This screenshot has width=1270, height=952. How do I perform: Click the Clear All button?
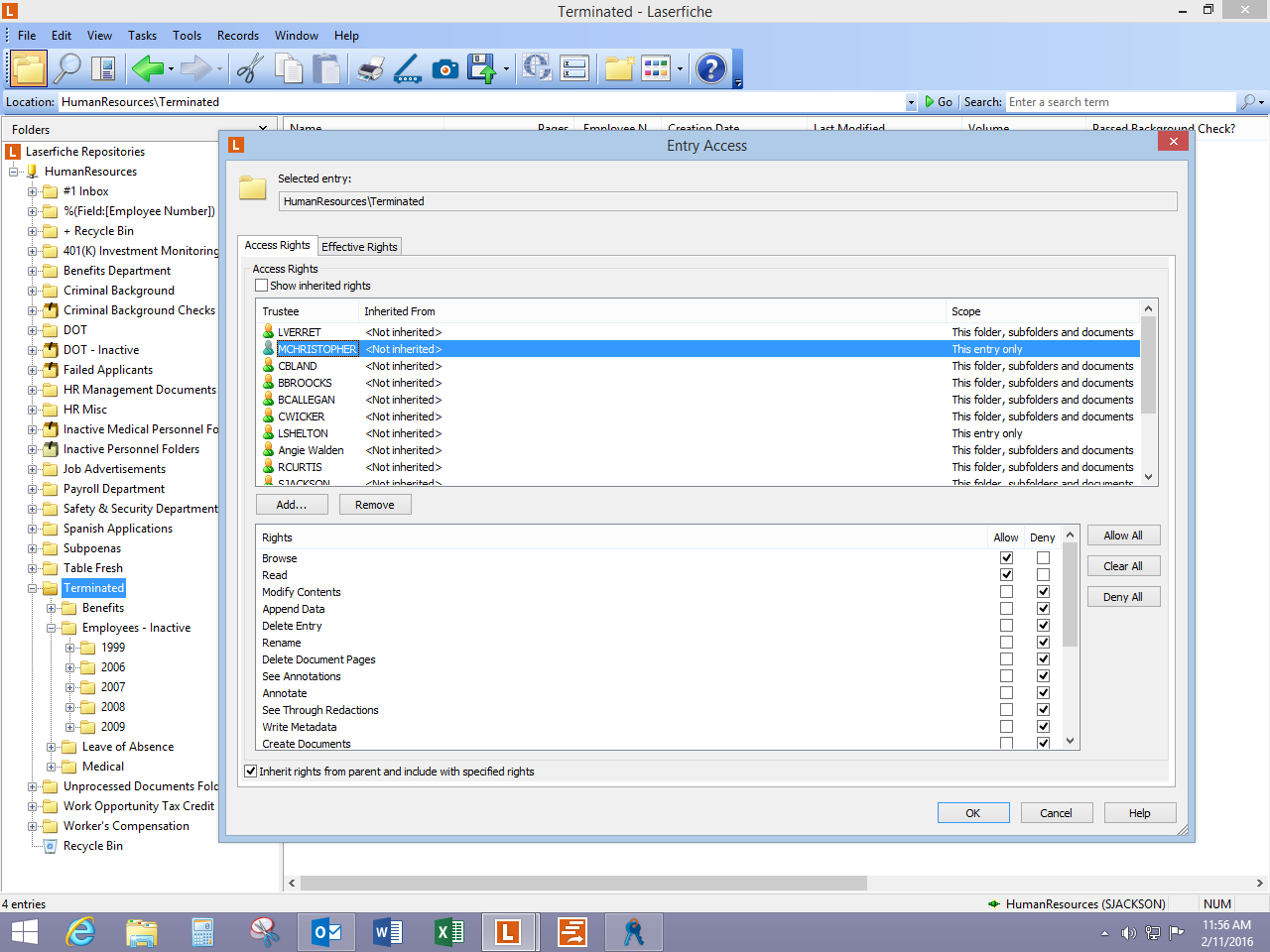(1123, 566)
